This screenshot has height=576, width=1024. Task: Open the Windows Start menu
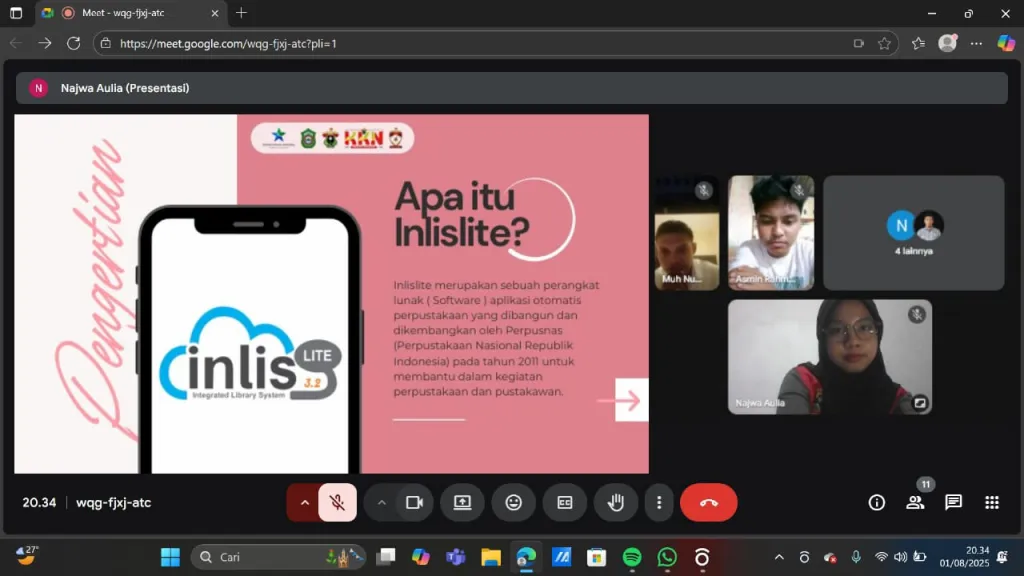pos(170,557)
